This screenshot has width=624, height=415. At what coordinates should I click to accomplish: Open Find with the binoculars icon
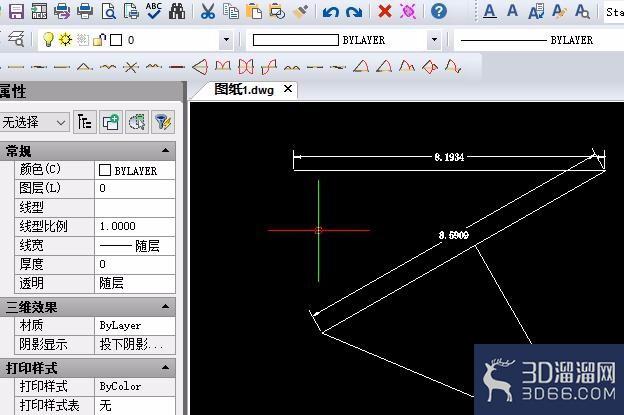[x=177, y=11]
